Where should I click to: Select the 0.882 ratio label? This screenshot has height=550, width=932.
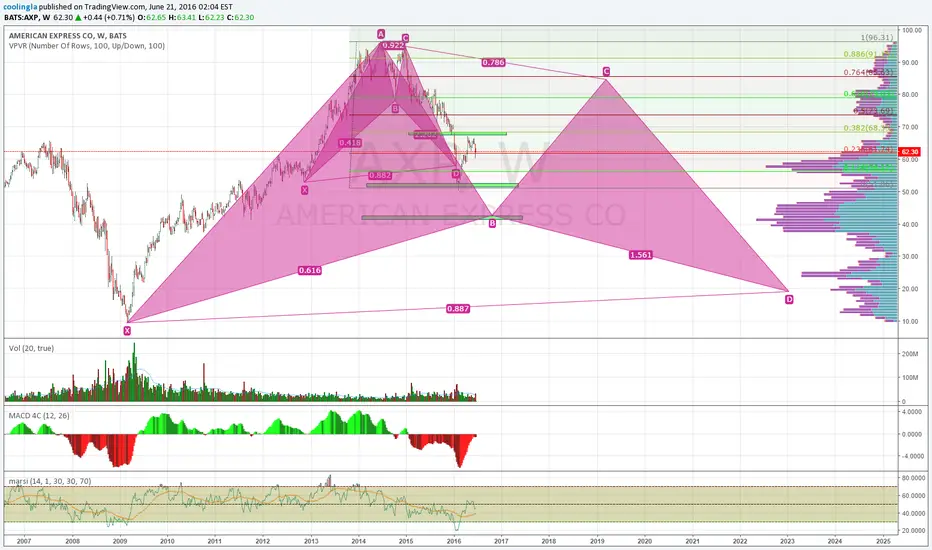coord(380,175)
